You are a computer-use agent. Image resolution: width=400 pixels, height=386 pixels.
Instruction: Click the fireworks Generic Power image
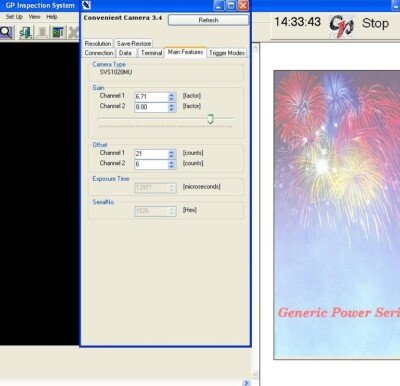(x=337, y=215)
